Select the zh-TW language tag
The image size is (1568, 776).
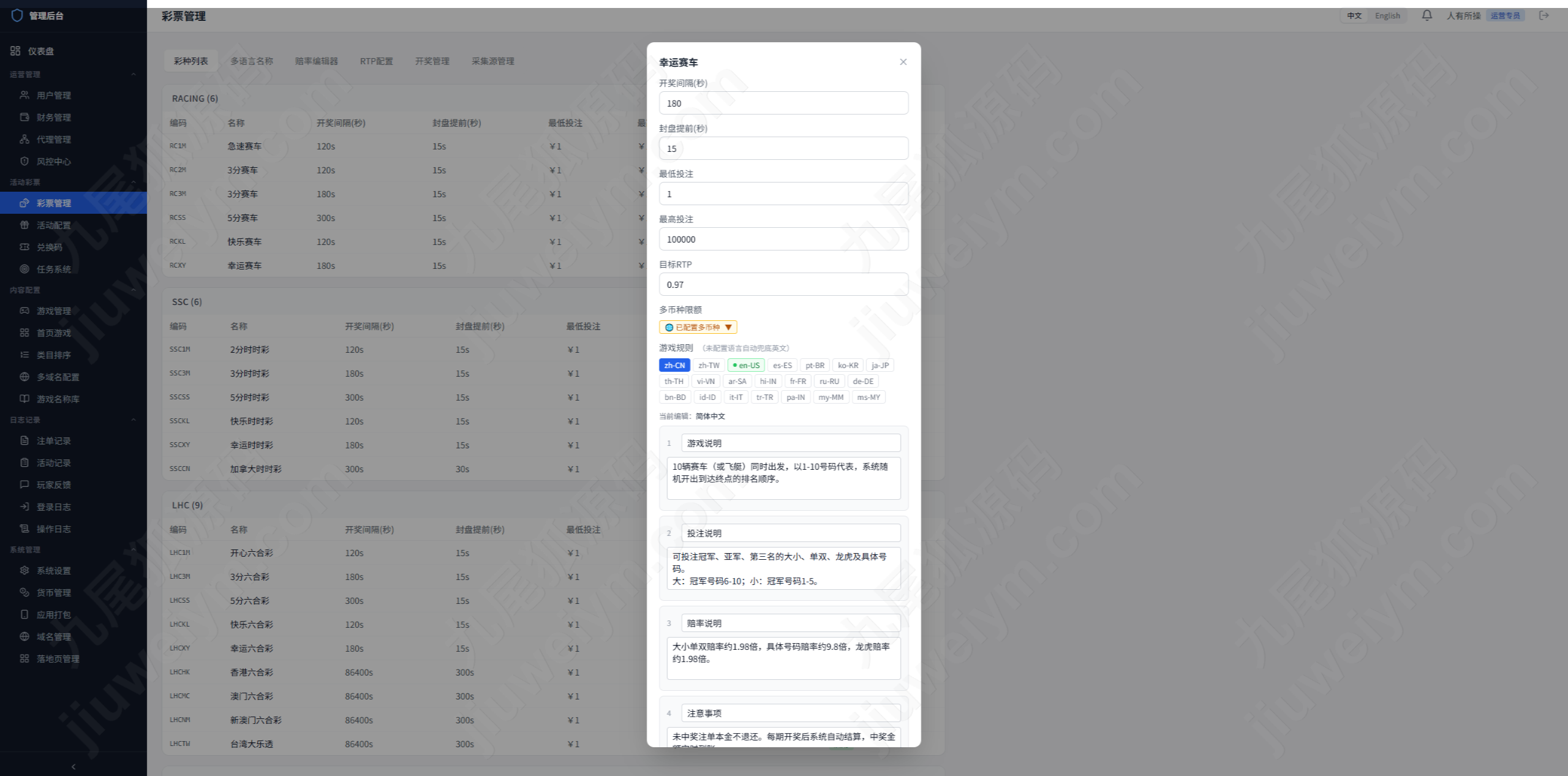[x=709, y=366]
